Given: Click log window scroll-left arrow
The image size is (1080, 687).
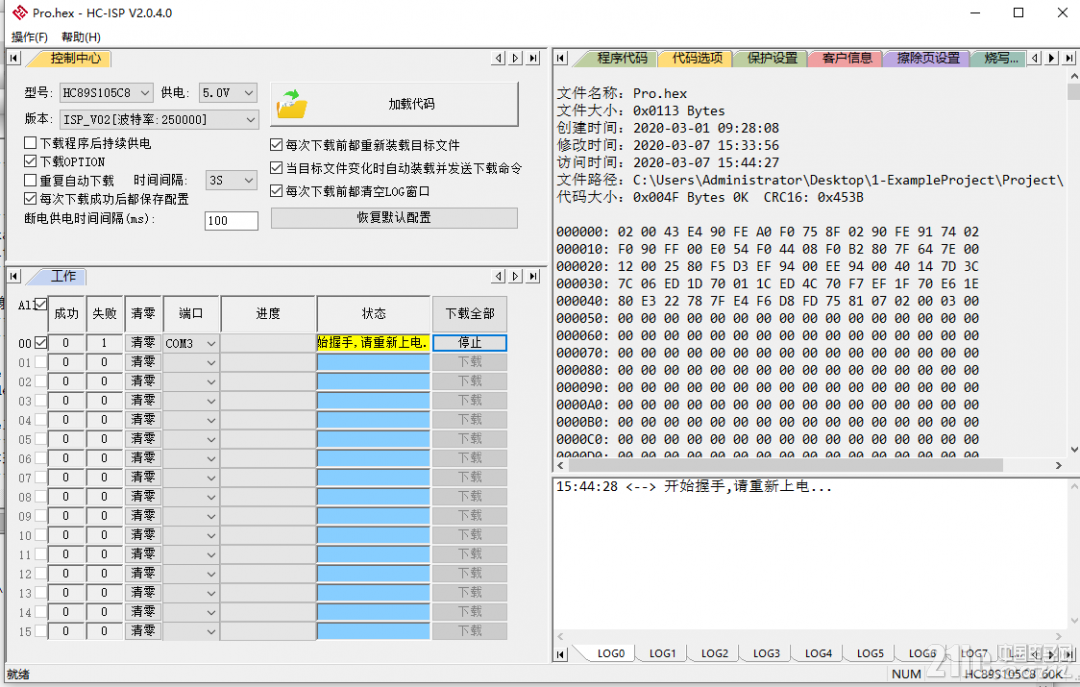Looking at the screenshot, I should coord(561,636).
